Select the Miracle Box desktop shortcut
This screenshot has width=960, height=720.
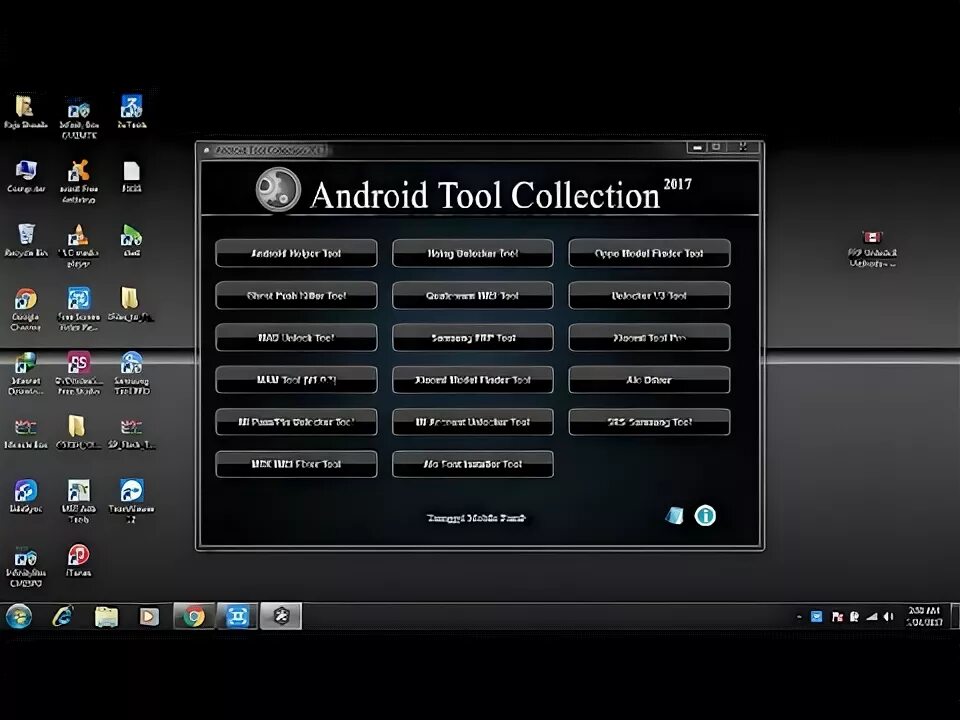(x=26, y=432)
